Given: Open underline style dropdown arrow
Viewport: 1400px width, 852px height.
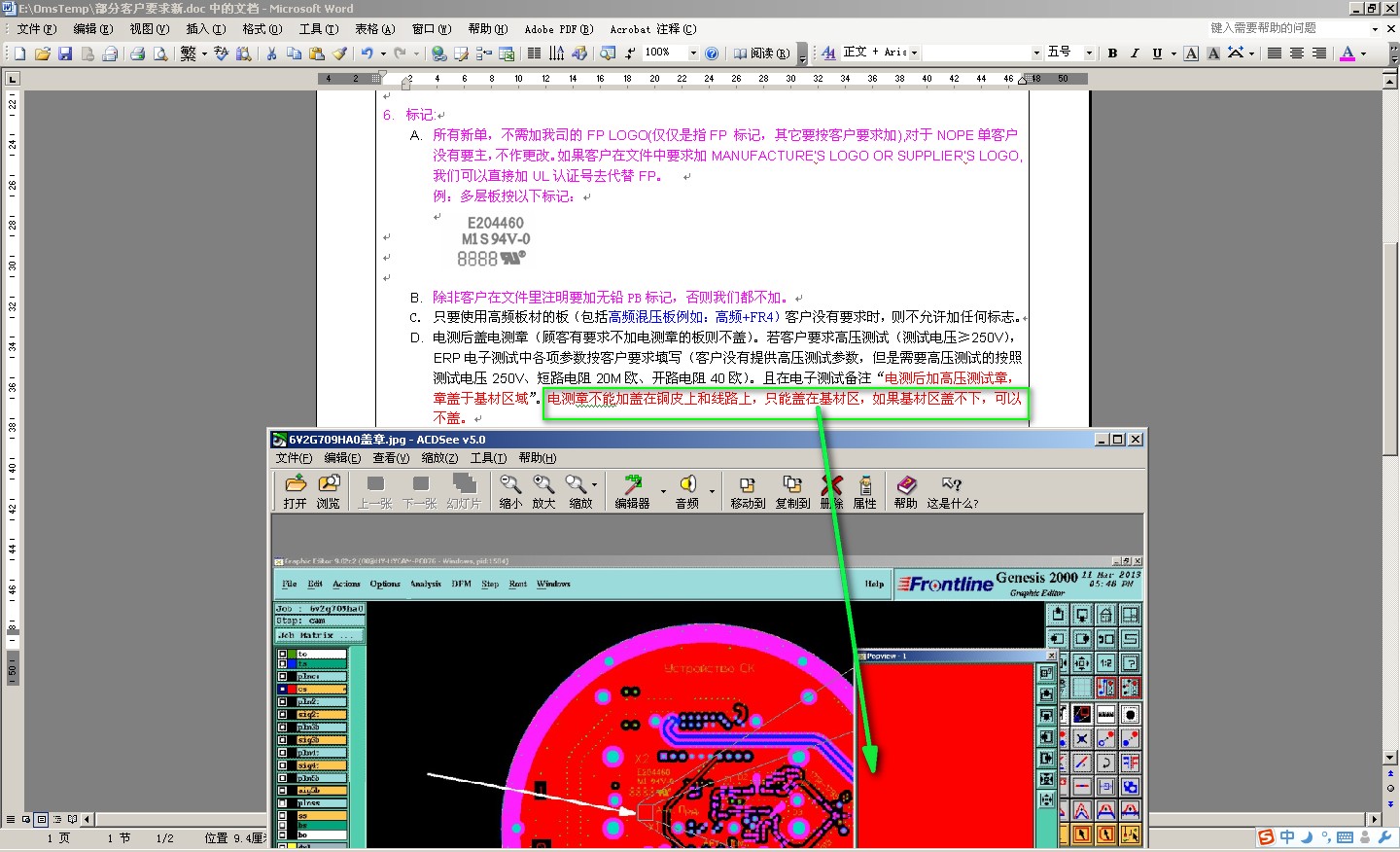Looking at the screenshot, I should 1173,53.
